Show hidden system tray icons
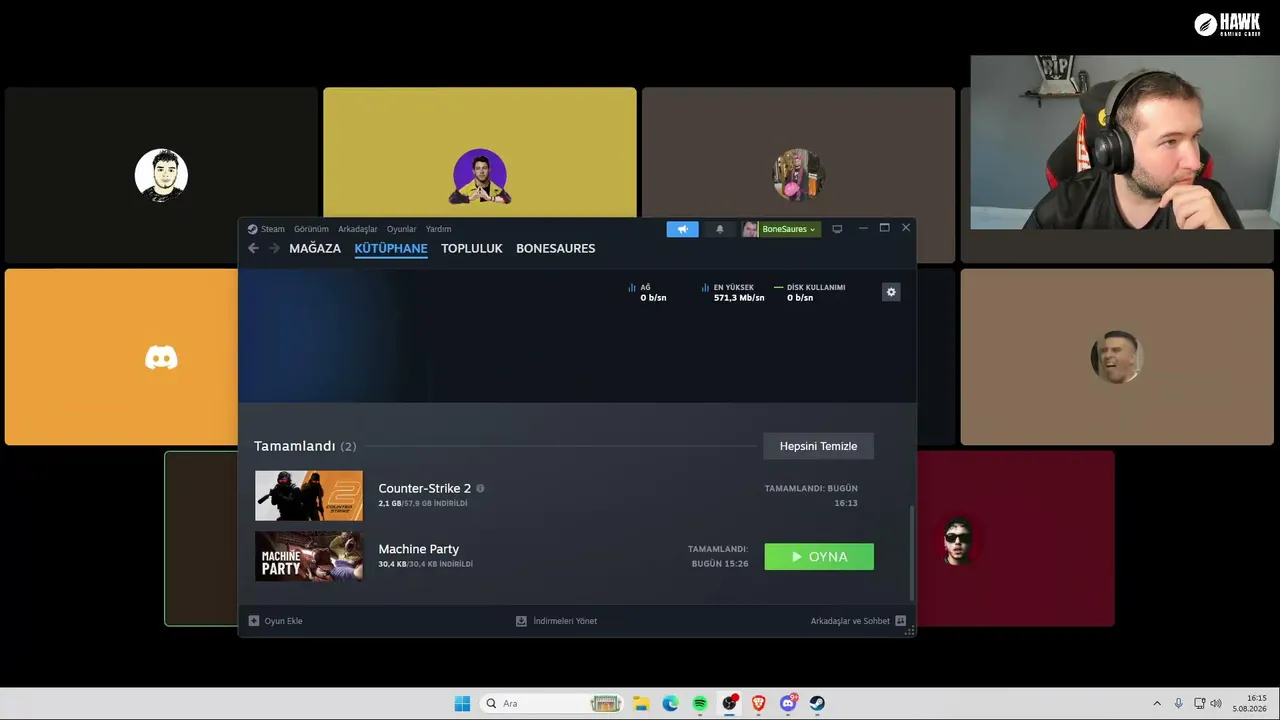The image size is (1280, 720). click(x=1157, y=703)
